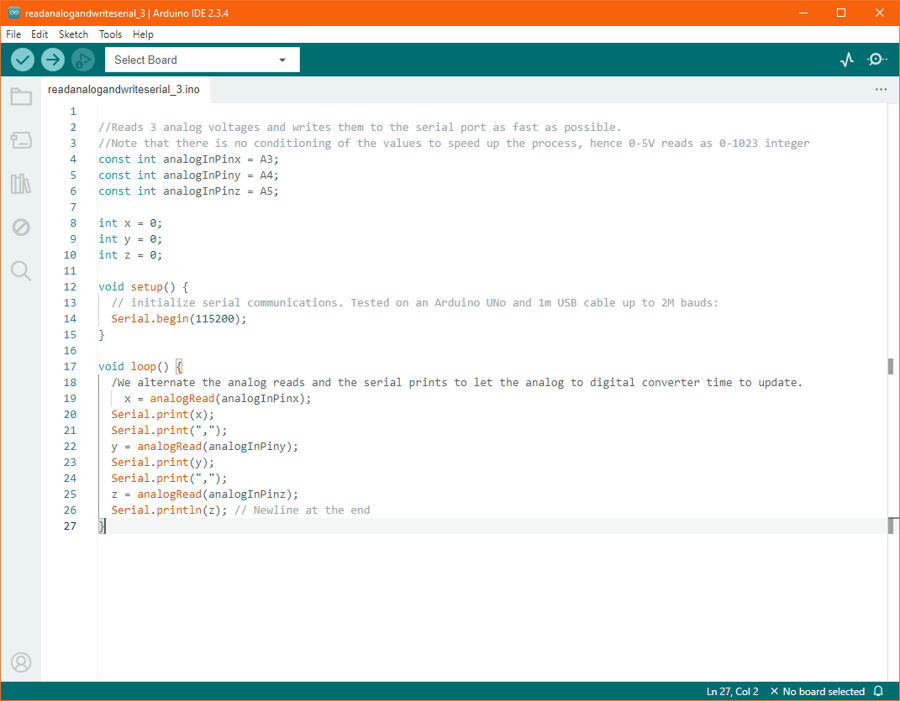Click 'const int analogInPinx = A3;' line
This screenshot has width=900, height=701.
pyautogui.click(x=188, y=159)
